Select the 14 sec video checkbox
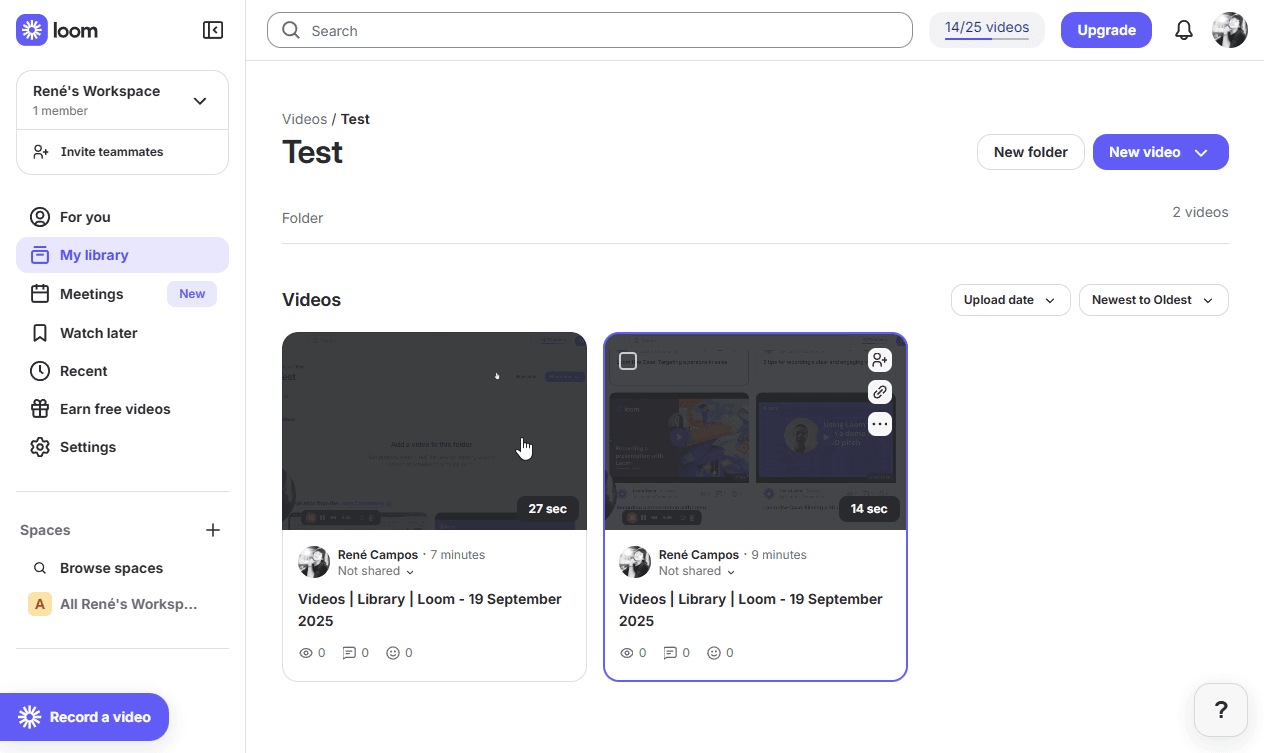 628,361
